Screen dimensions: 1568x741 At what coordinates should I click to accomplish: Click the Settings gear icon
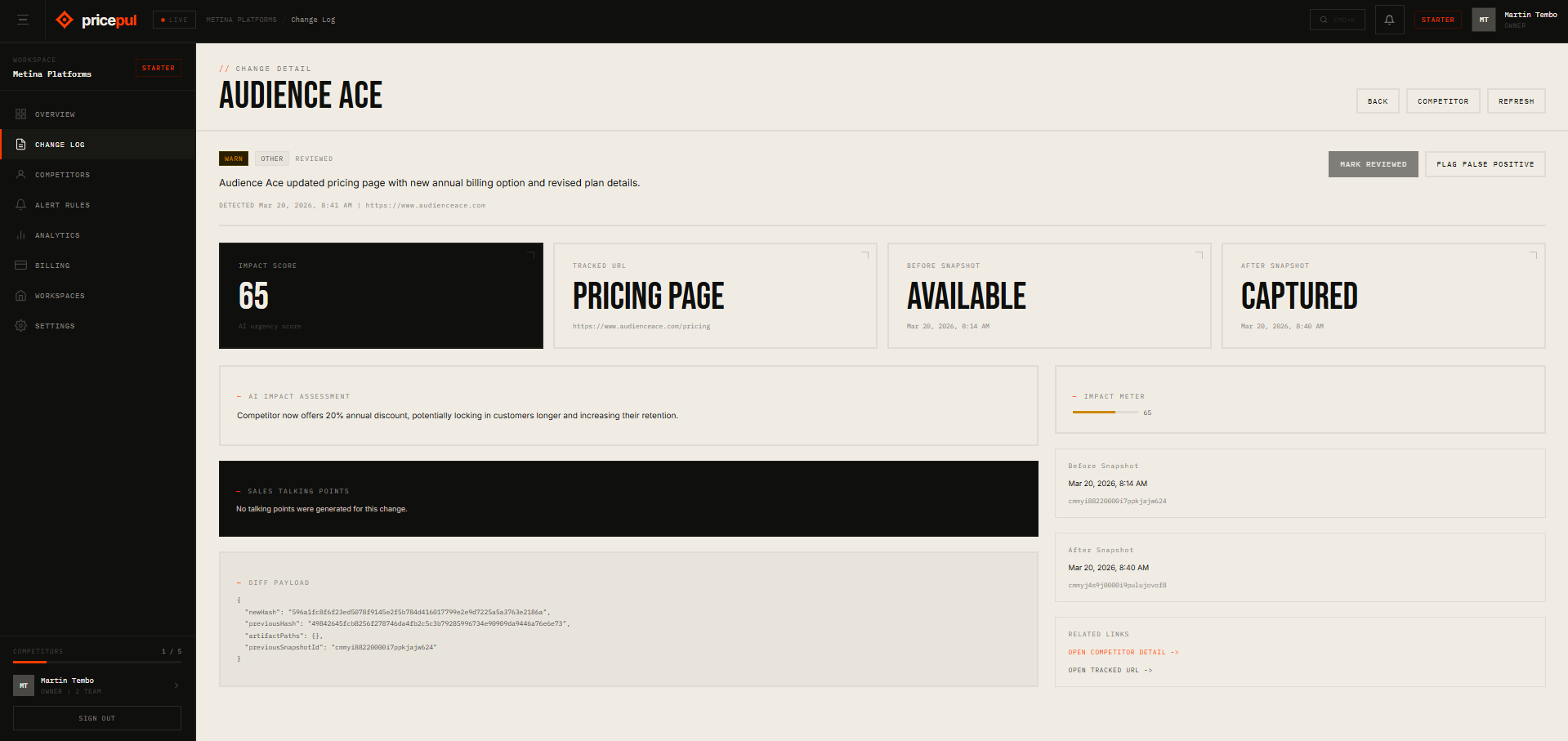pos(21,326)
